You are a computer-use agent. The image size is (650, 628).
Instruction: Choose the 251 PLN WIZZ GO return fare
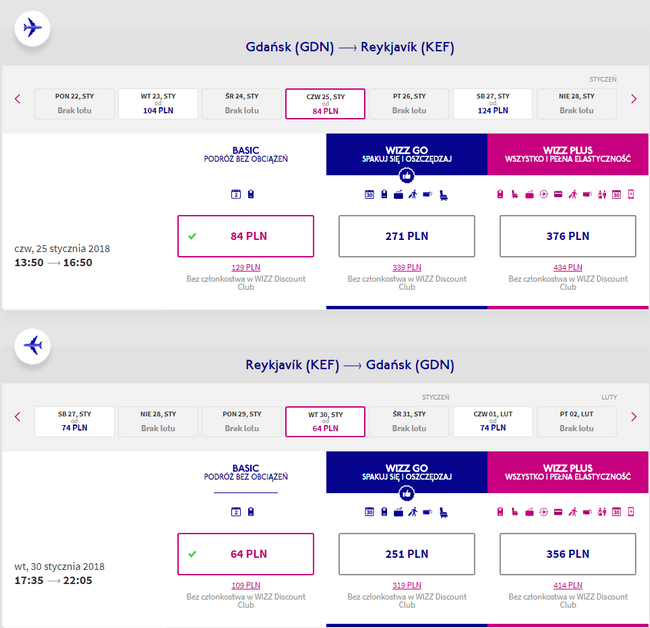(407, 554)
